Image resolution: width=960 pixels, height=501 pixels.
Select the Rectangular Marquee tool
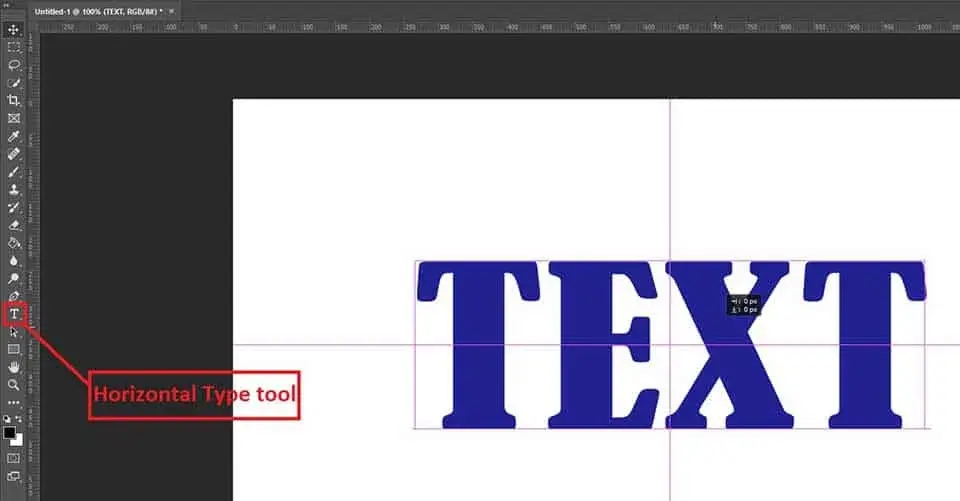click(13, 47)
